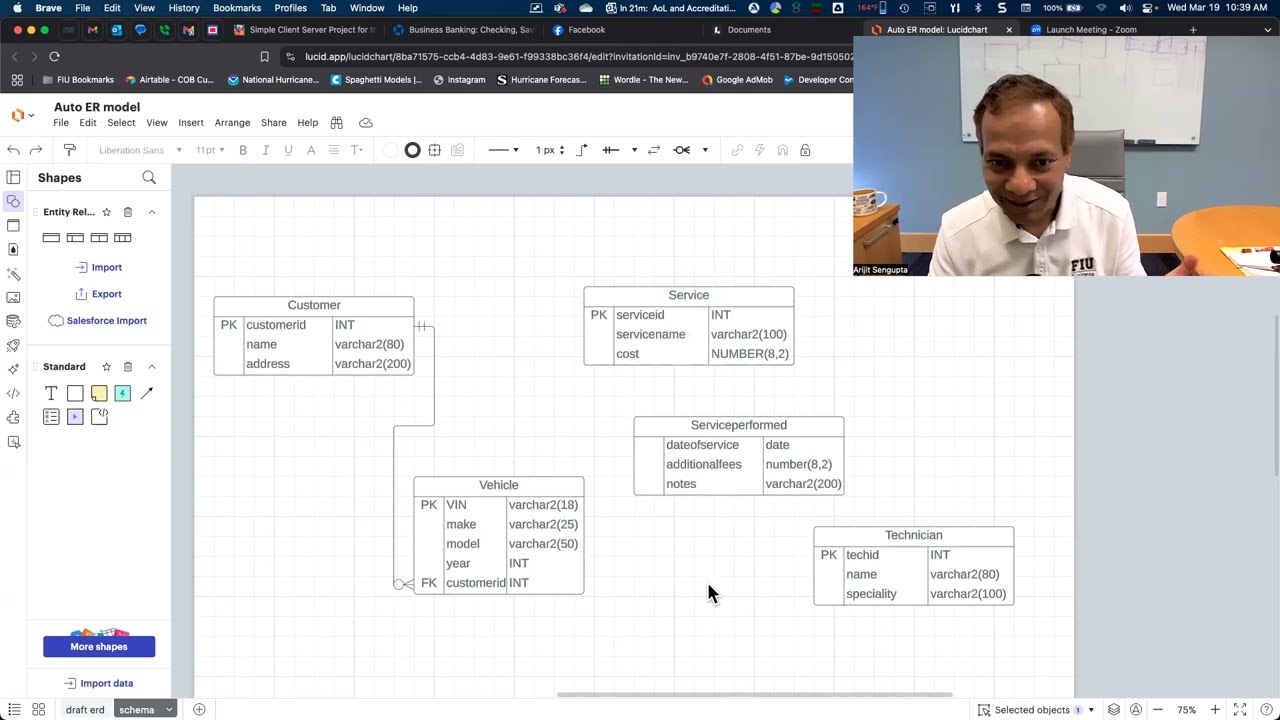1280x720 pixels.
Task: Open the Insert menu in Lucidchart
Action: pos(191,123)
